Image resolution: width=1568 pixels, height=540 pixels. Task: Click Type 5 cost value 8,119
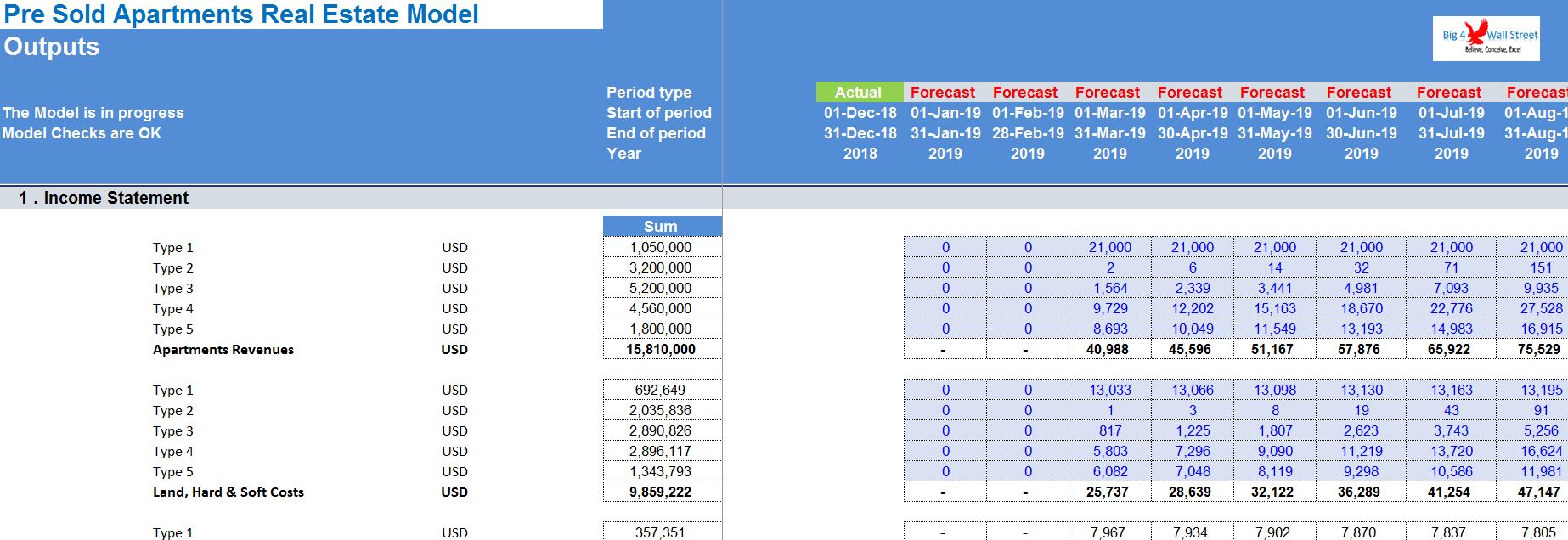coord(1275,471)
